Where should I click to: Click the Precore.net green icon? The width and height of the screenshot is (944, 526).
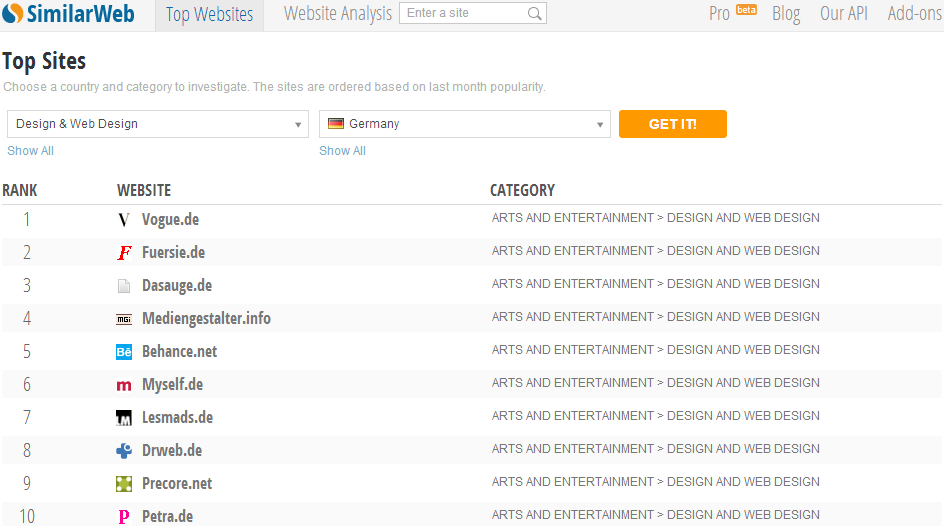[123, 484]
